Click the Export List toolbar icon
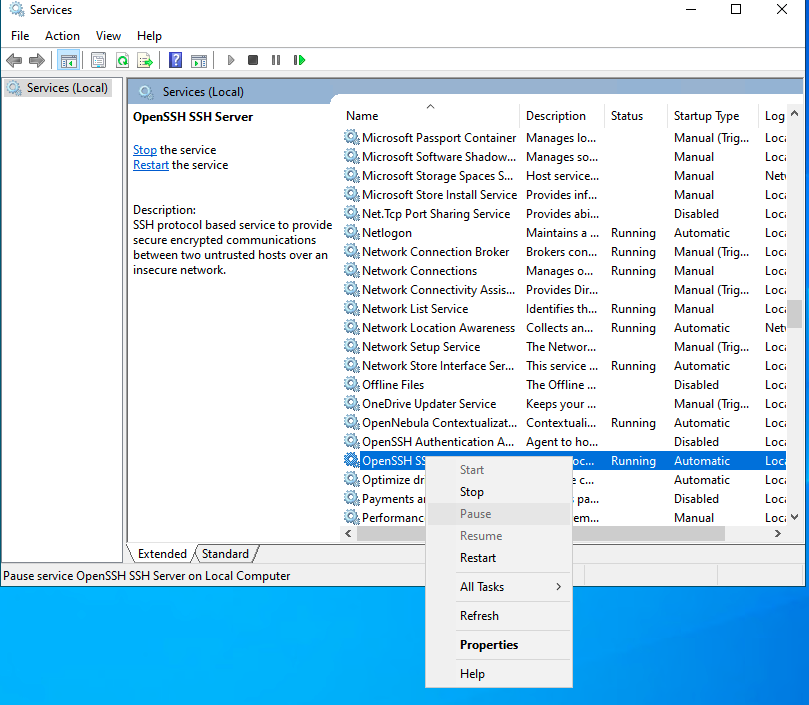Screen dimensions: 809x705 pos(145,60)
